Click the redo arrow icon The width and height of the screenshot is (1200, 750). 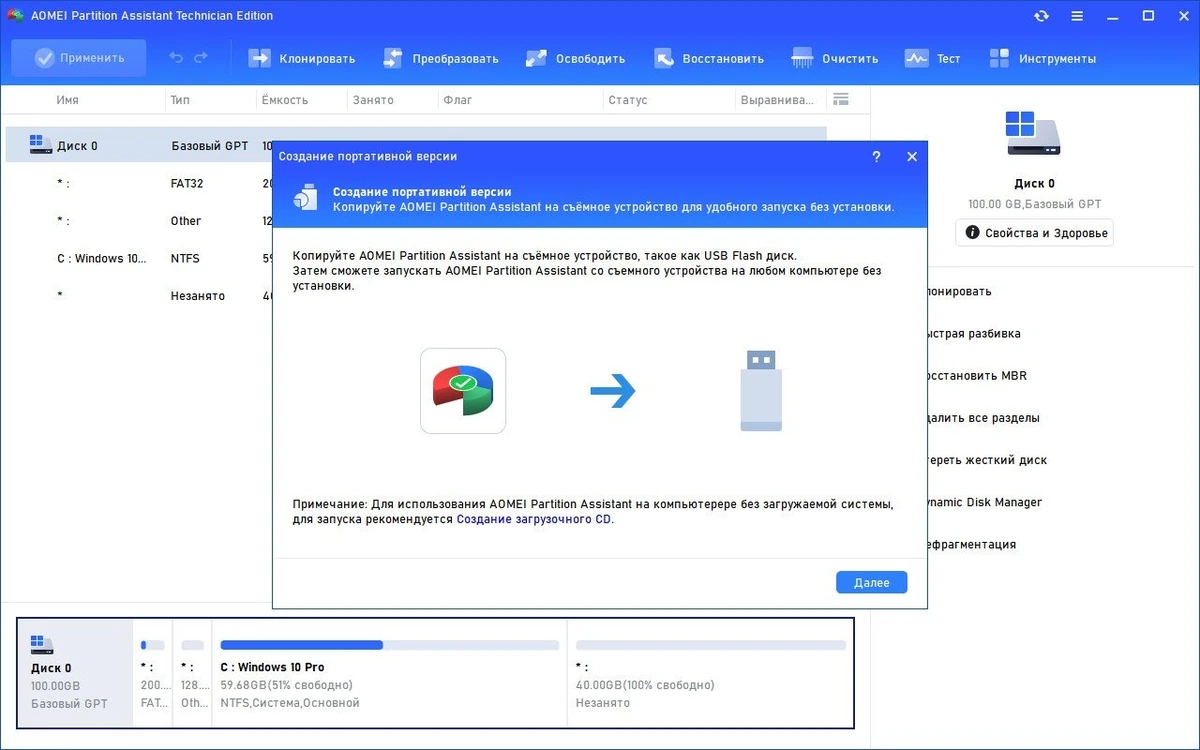click(x=201, y=58)
